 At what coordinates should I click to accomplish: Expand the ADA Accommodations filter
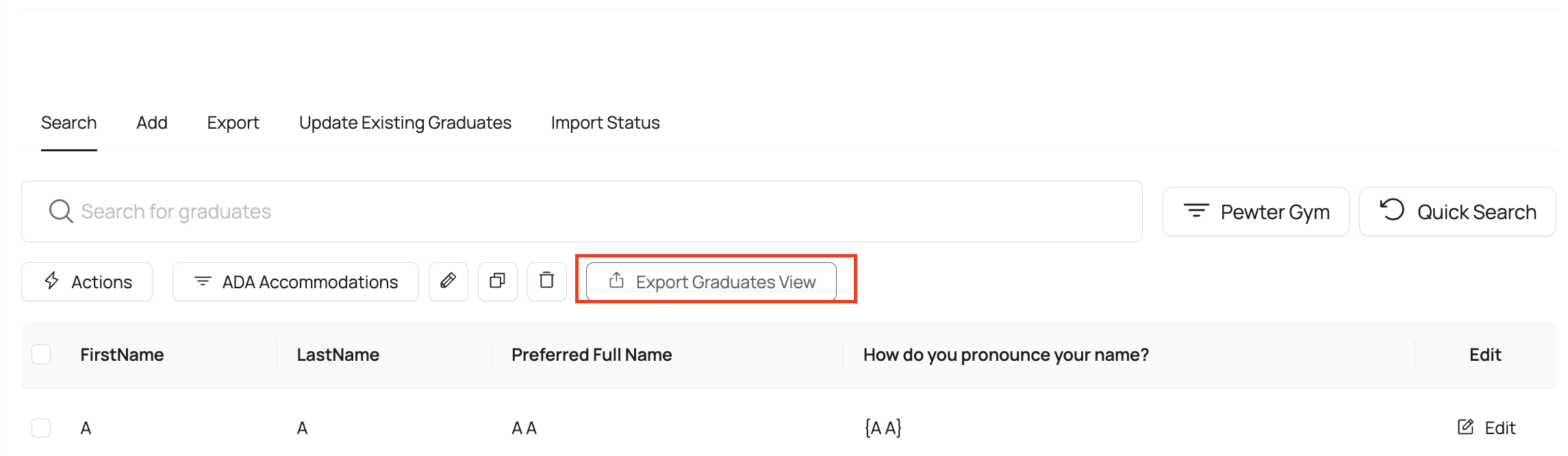point(295,282)
